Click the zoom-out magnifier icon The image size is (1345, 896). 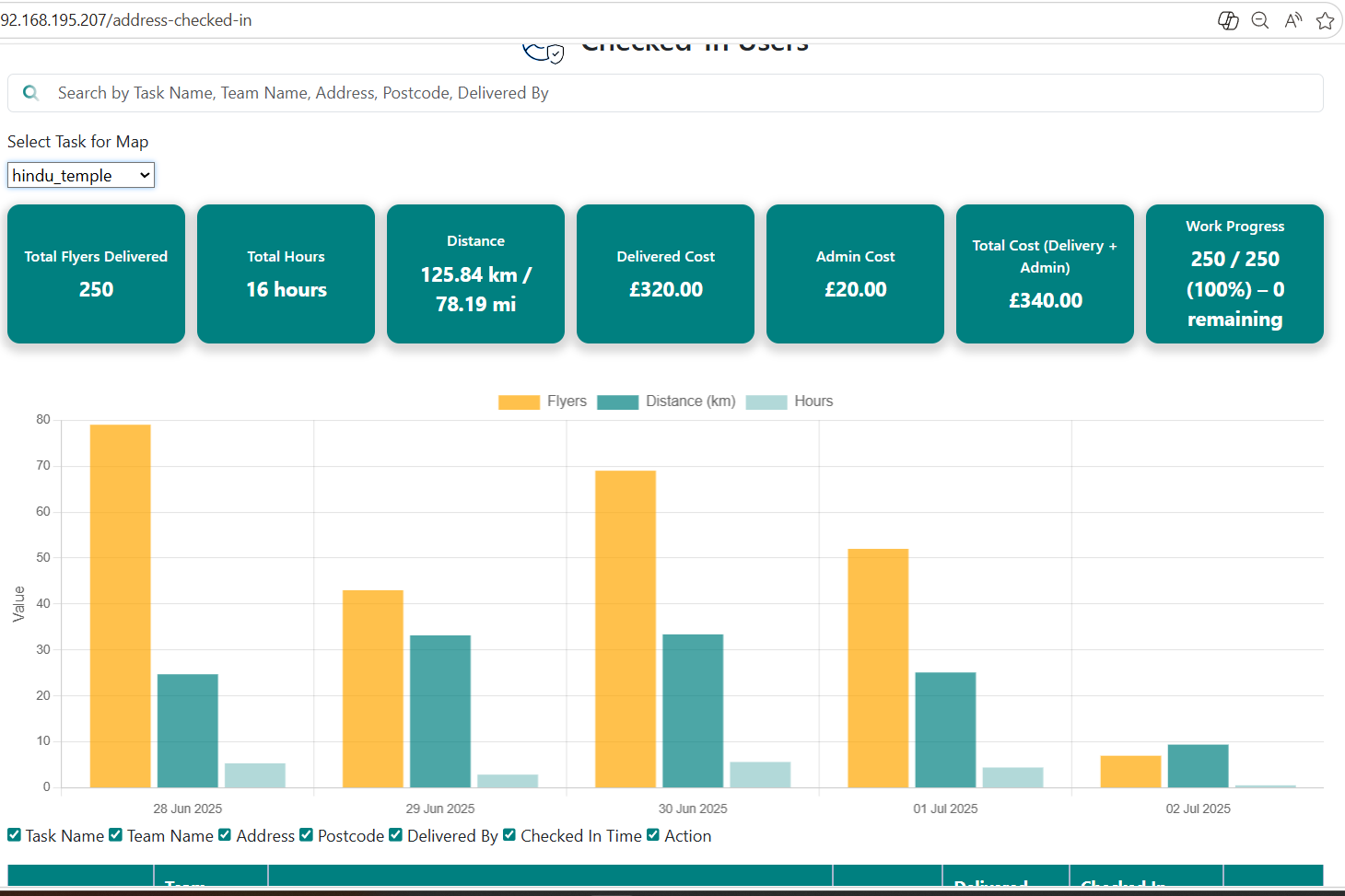(1260, 20)
